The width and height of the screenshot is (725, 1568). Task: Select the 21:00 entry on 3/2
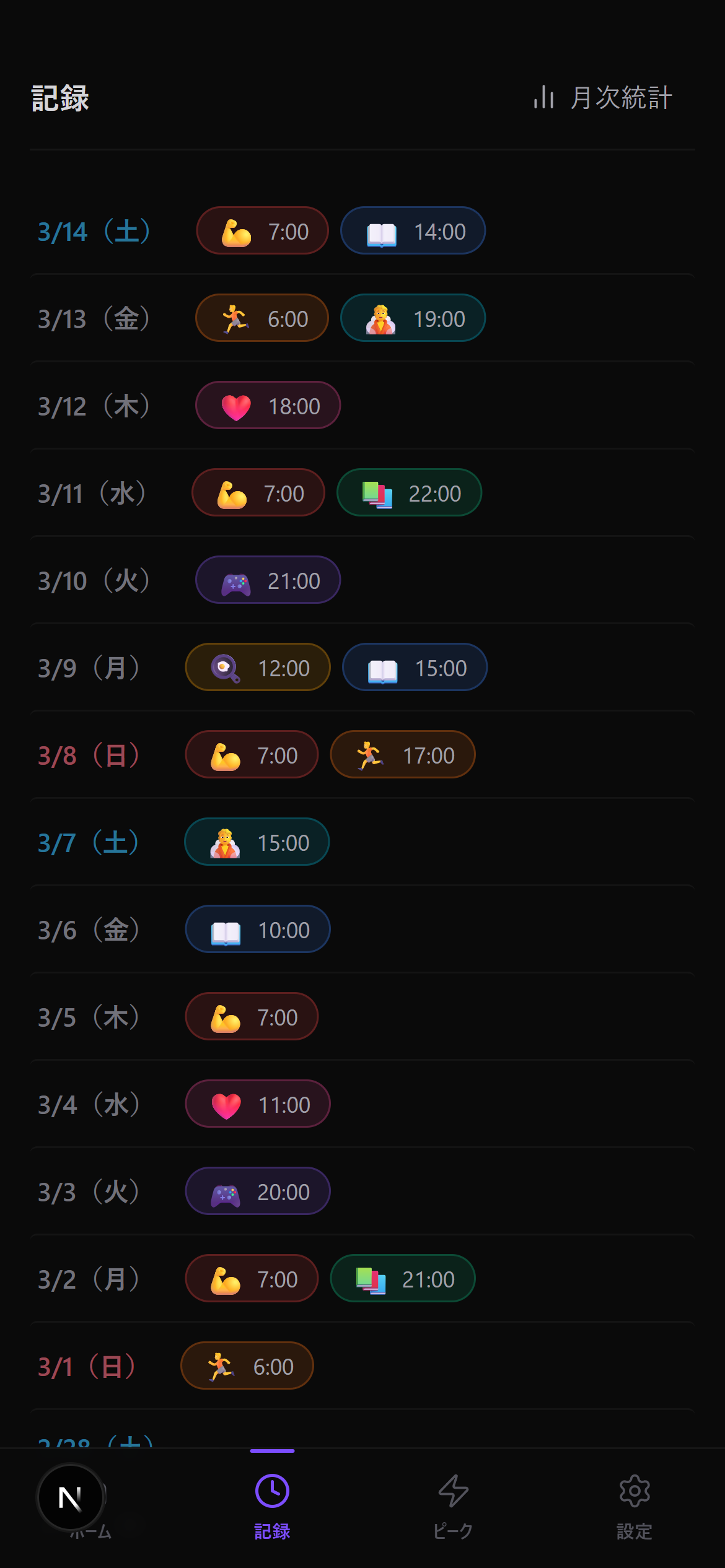403,1279
